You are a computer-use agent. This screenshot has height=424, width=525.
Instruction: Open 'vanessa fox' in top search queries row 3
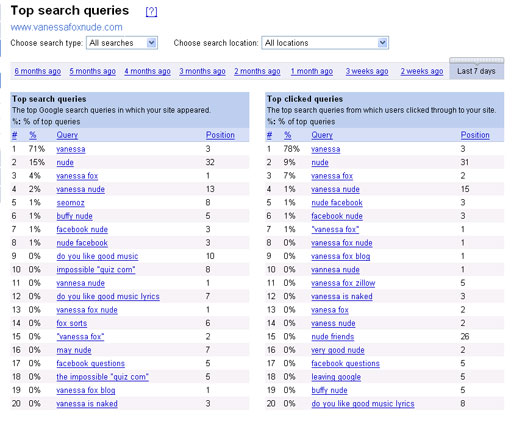point(77,176)
